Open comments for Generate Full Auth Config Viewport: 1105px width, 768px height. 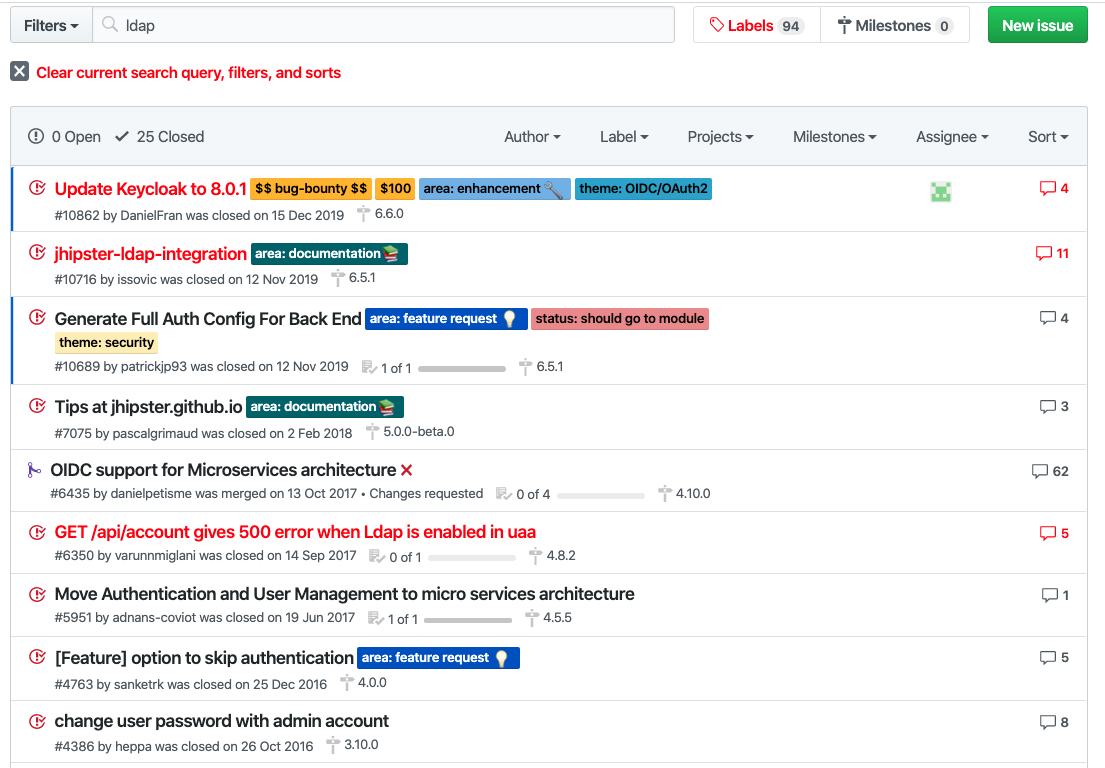pos(1054,318)
